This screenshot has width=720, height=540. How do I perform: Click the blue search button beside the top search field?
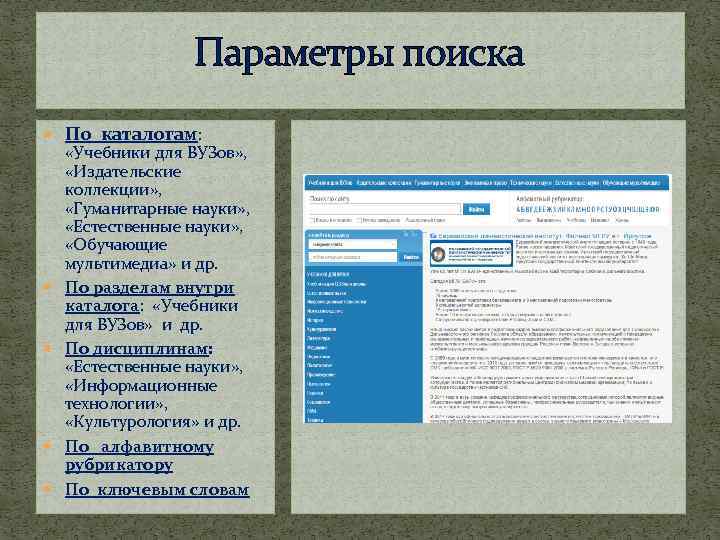point(476,209)
